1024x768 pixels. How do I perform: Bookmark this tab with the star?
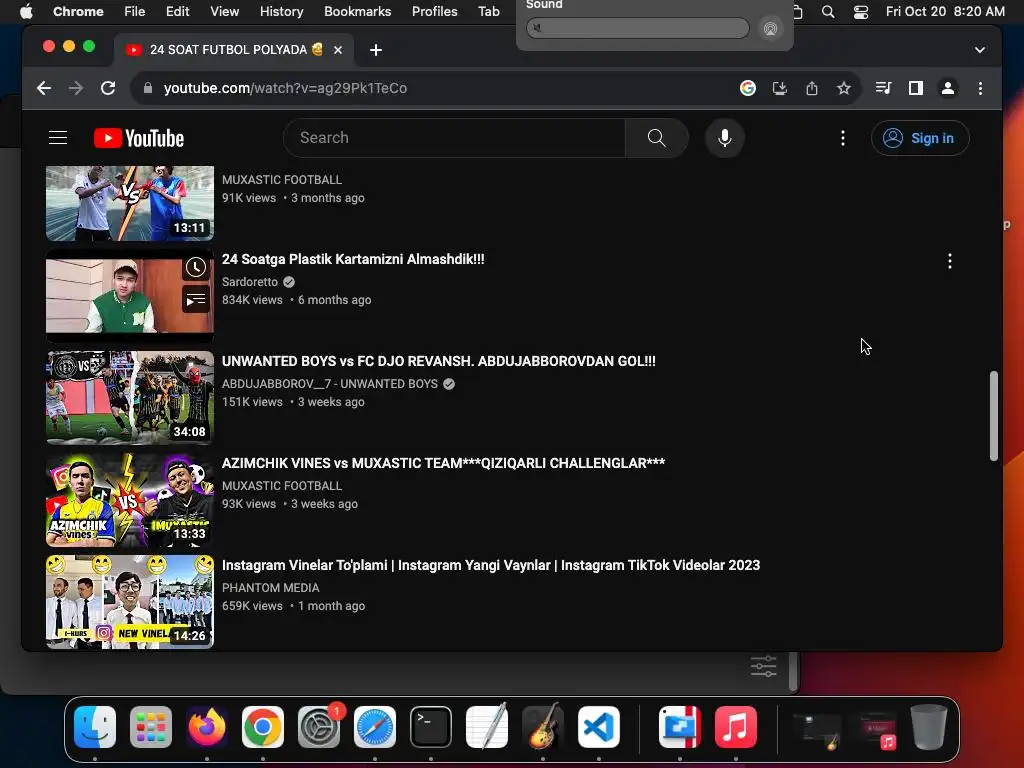[x=844, y=88]
